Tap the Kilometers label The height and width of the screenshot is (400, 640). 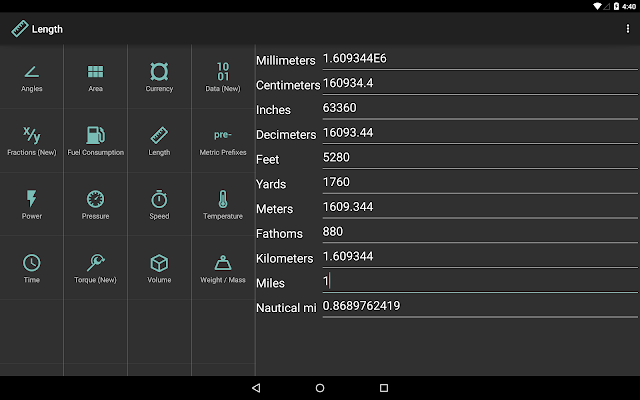click(284, 258)
